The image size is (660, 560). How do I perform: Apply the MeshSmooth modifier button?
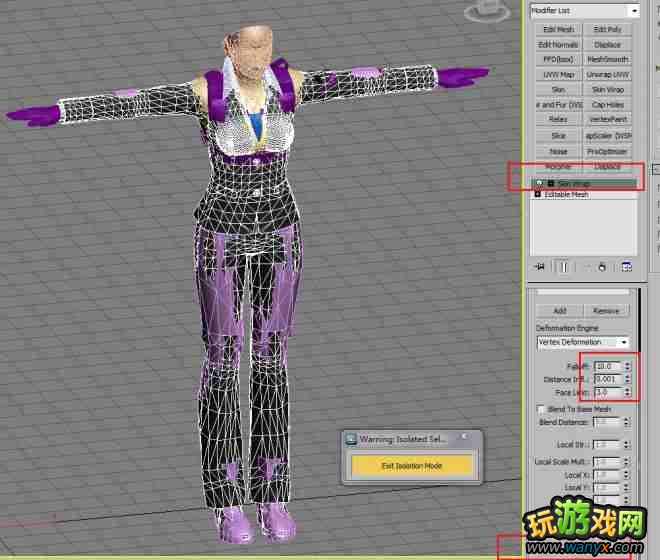pos(607,59)
